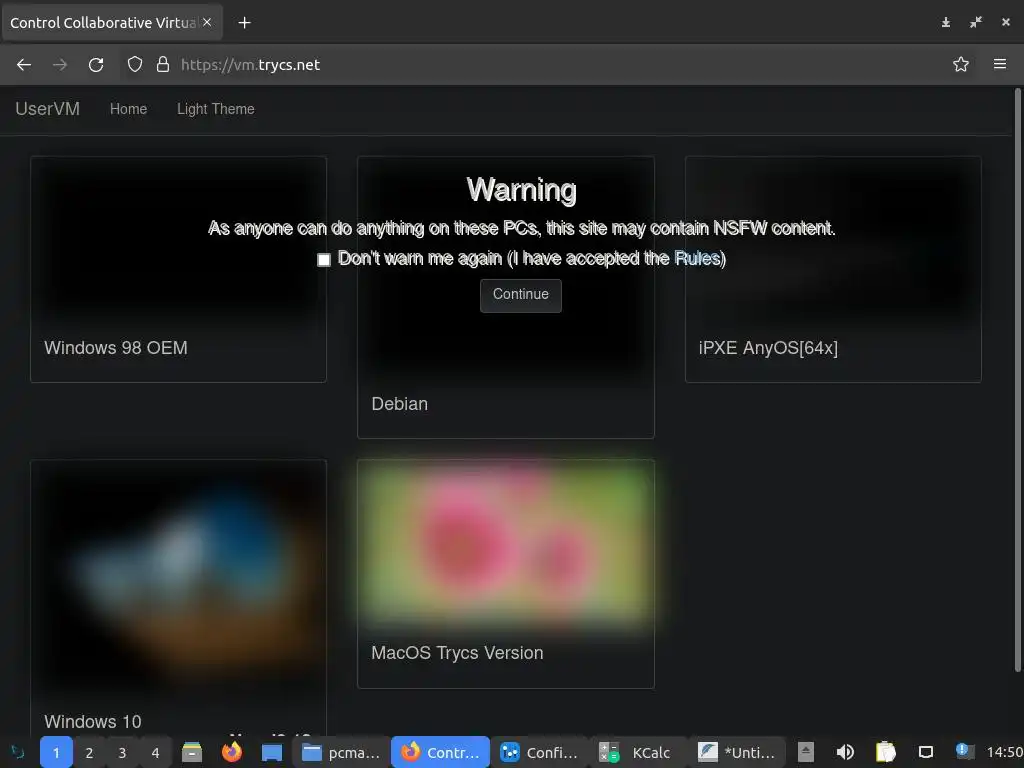Close the Control Collaborative Virtual tab
This screenshot has height=768, width=1024.
click(207, 22)
